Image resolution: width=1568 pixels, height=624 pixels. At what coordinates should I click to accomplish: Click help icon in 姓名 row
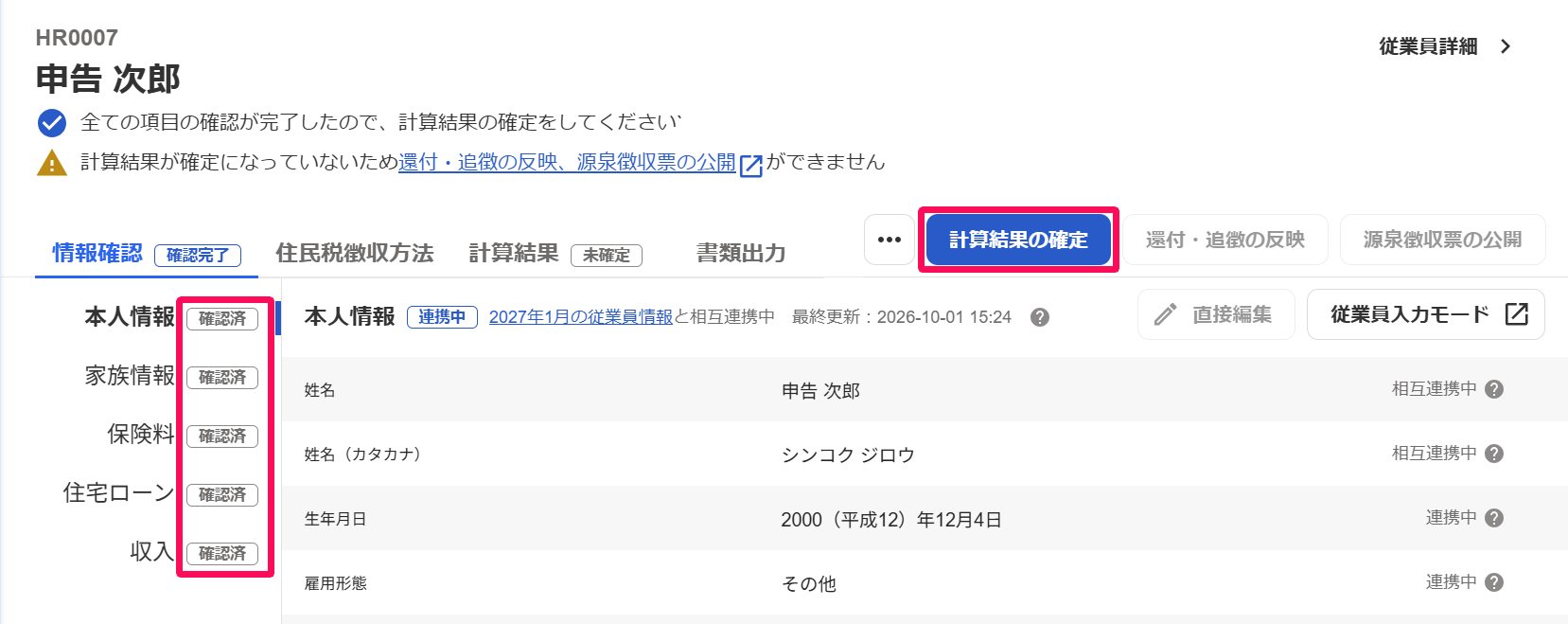tap(1494, 389)
